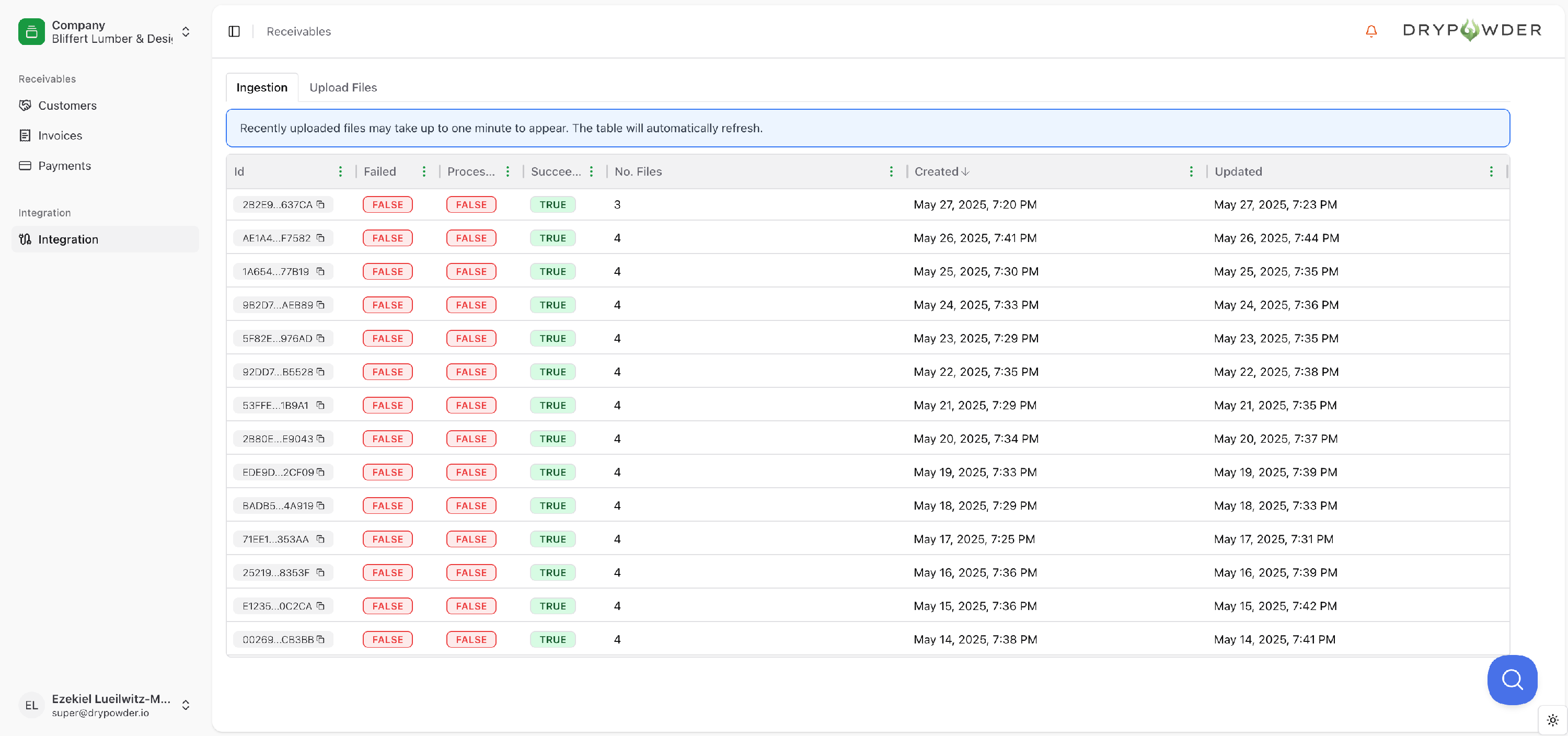Switch to the Upload Files tab

click(x=343, y=87)
